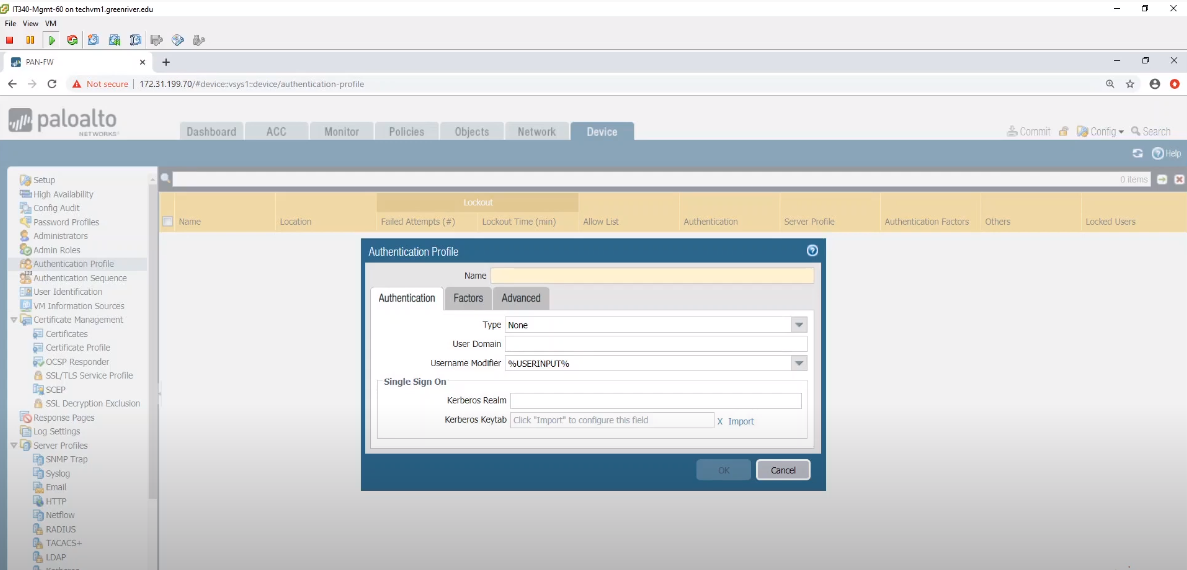The image size is (1187, 570).
Task: Click the red Power Off VM icon
Action: tap(10, 40)
